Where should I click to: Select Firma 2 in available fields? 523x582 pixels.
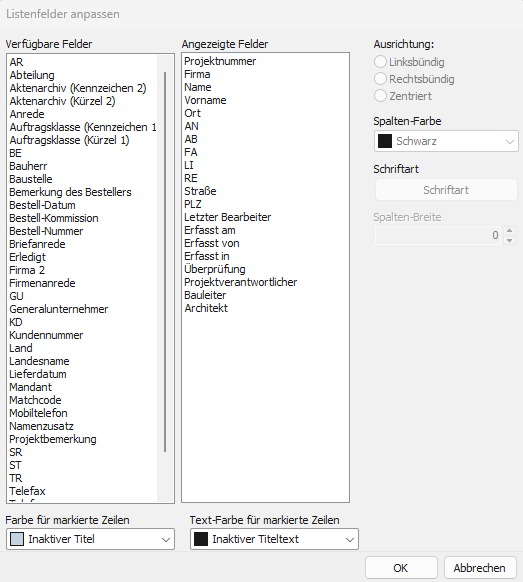(27, 270)
